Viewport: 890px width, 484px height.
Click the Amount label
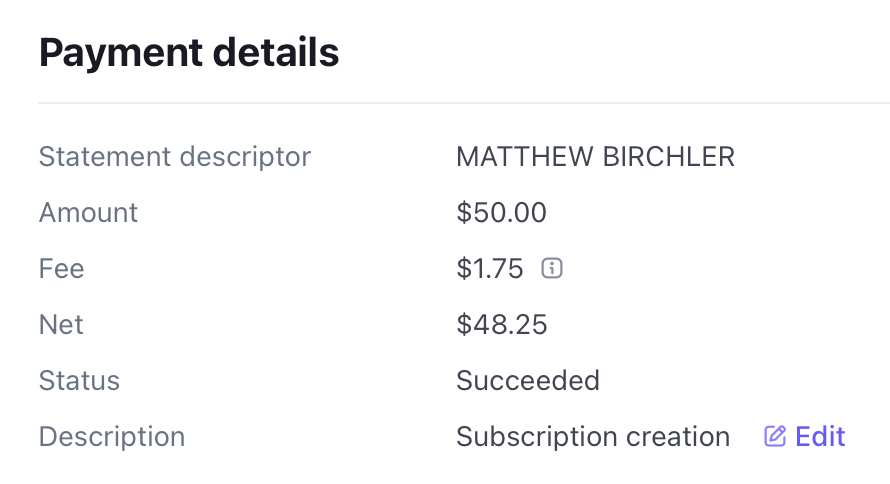pos(88,213)
